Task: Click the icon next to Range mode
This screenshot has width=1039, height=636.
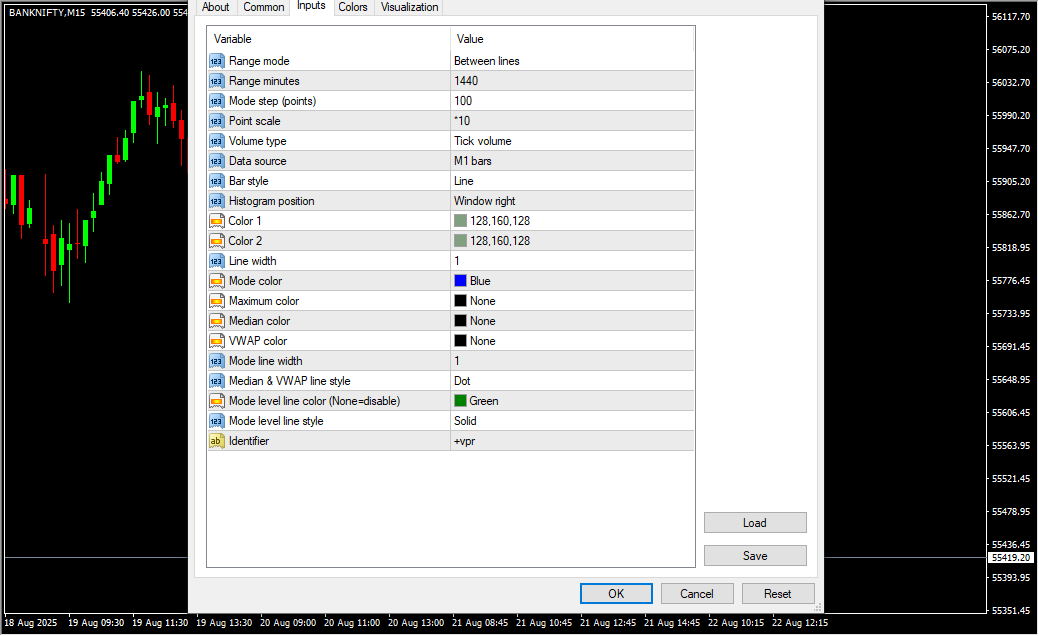Action: [x=217, y=61]
